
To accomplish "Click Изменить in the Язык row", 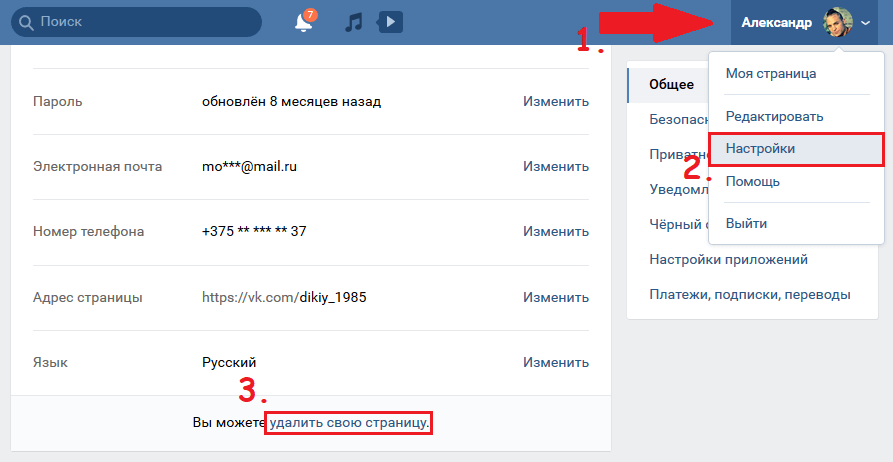I will click(x=556, y=362).
